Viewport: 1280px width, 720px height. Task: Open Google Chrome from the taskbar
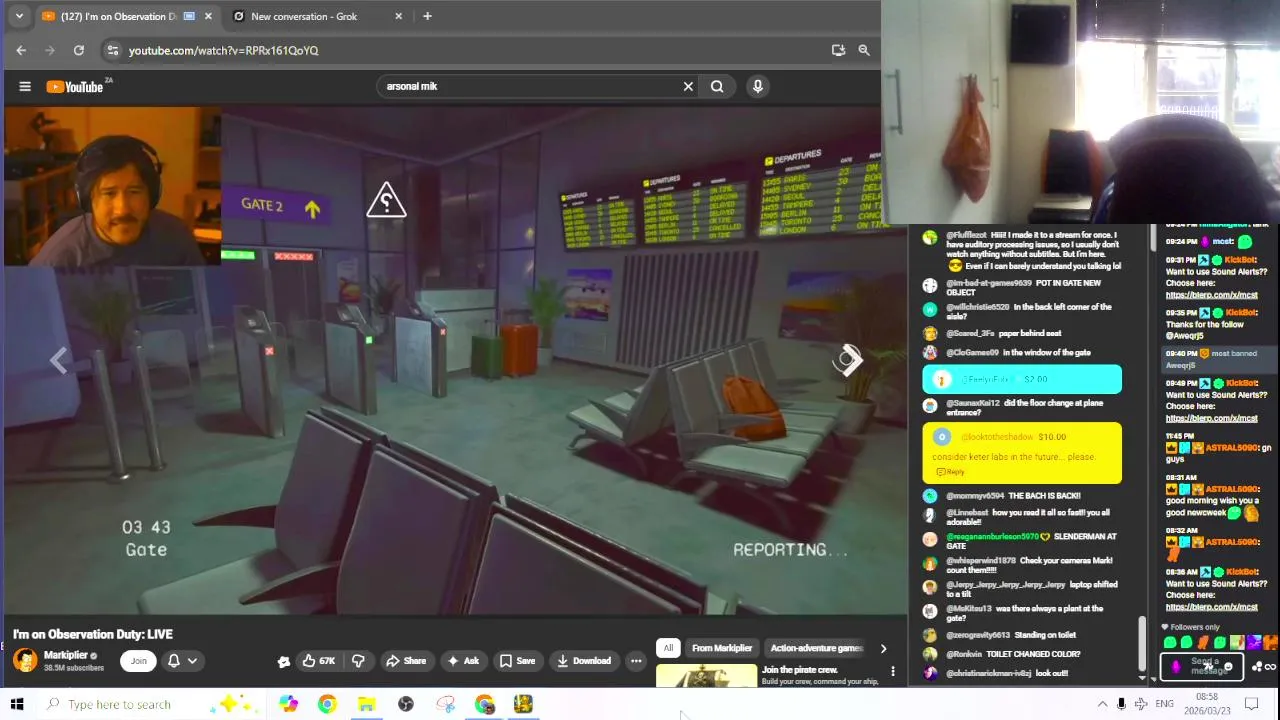click(327, 704)
